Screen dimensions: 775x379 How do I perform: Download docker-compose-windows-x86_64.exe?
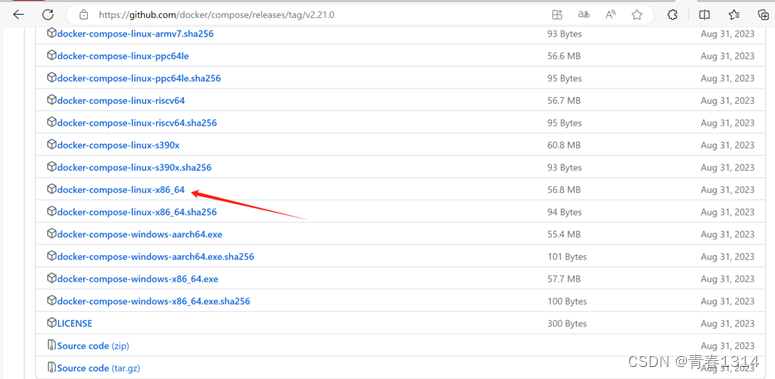coord(137,279)
